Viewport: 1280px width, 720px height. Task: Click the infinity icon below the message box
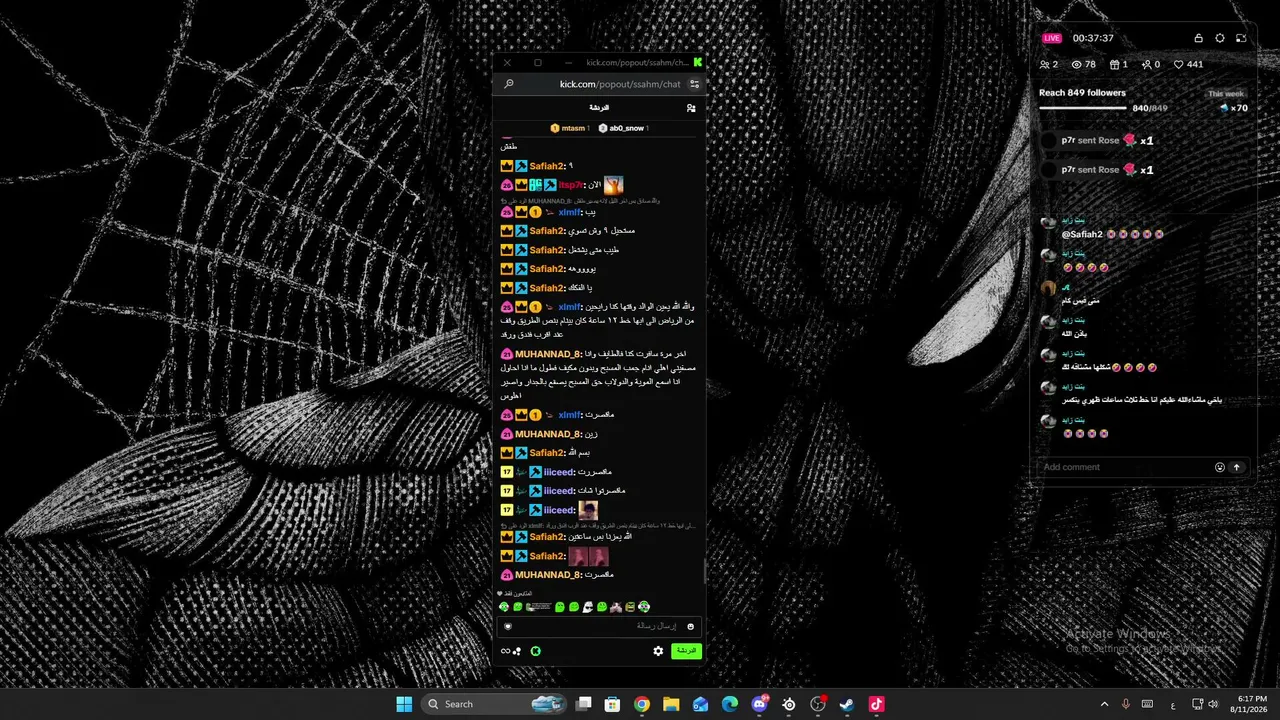pyautogui.click(x=506, y=651)
